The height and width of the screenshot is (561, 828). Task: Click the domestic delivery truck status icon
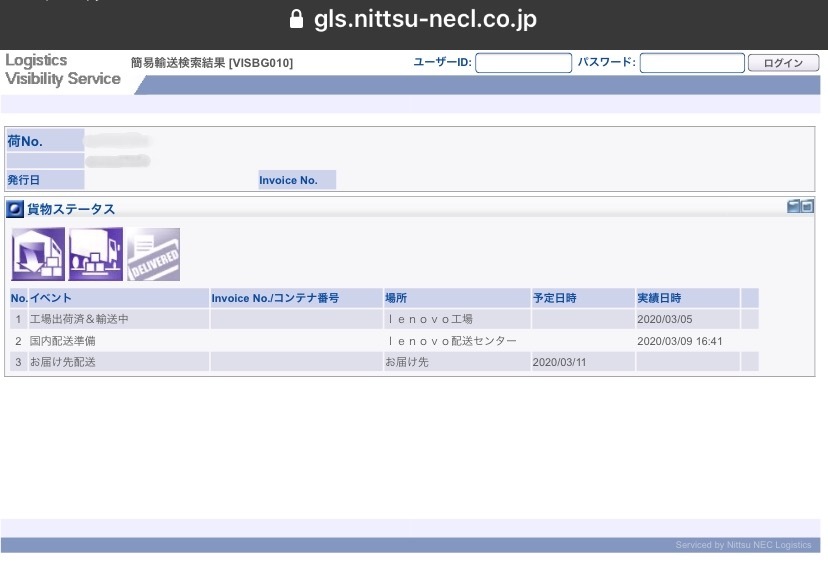[96, 254]
